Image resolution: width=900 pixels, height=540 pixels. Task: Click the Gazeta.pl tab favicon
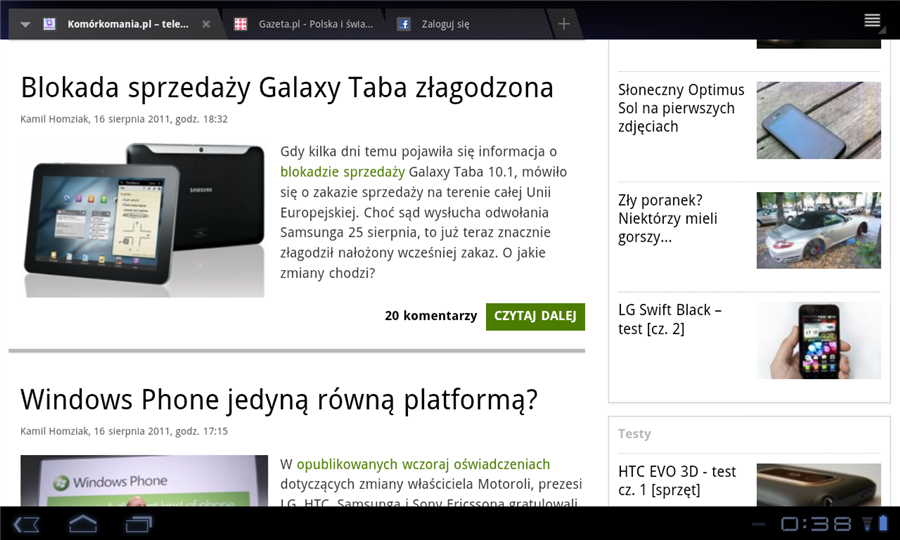pyautogui.click(x=240, y=24)
